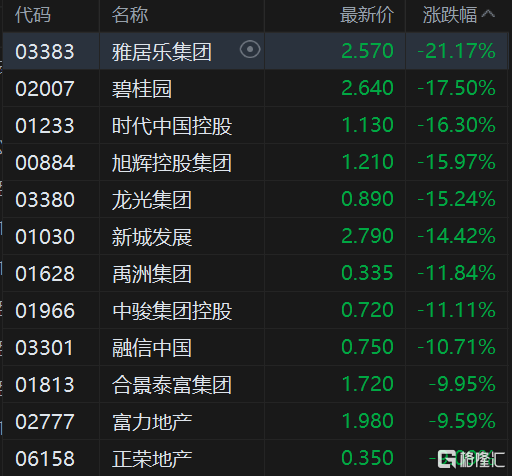Viewport: 512px width, 476px height.
Task: Sort by the 名称 column header
Action: pos(130,15)
